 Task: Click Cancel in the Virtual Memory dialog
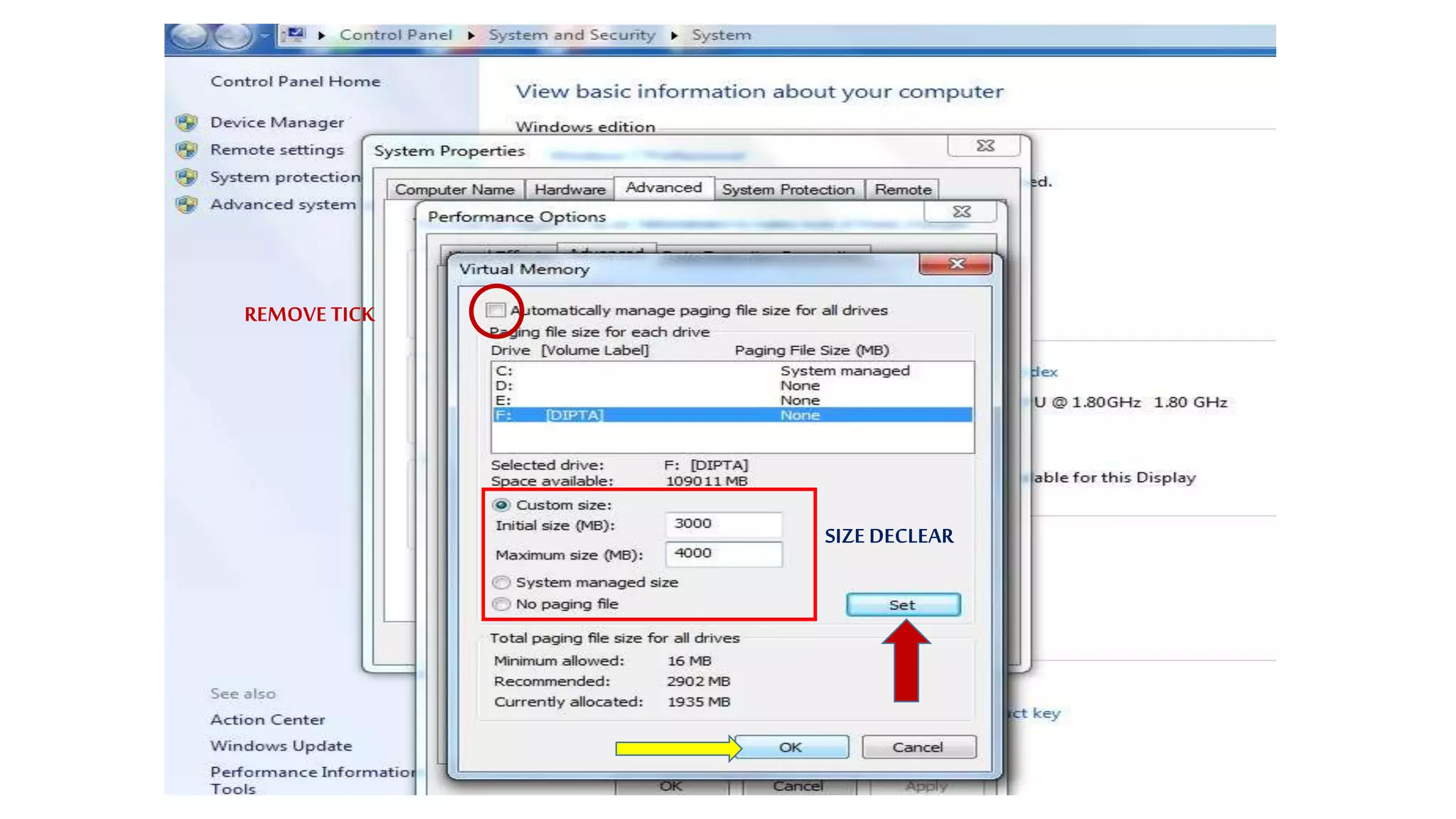(919, 747)
